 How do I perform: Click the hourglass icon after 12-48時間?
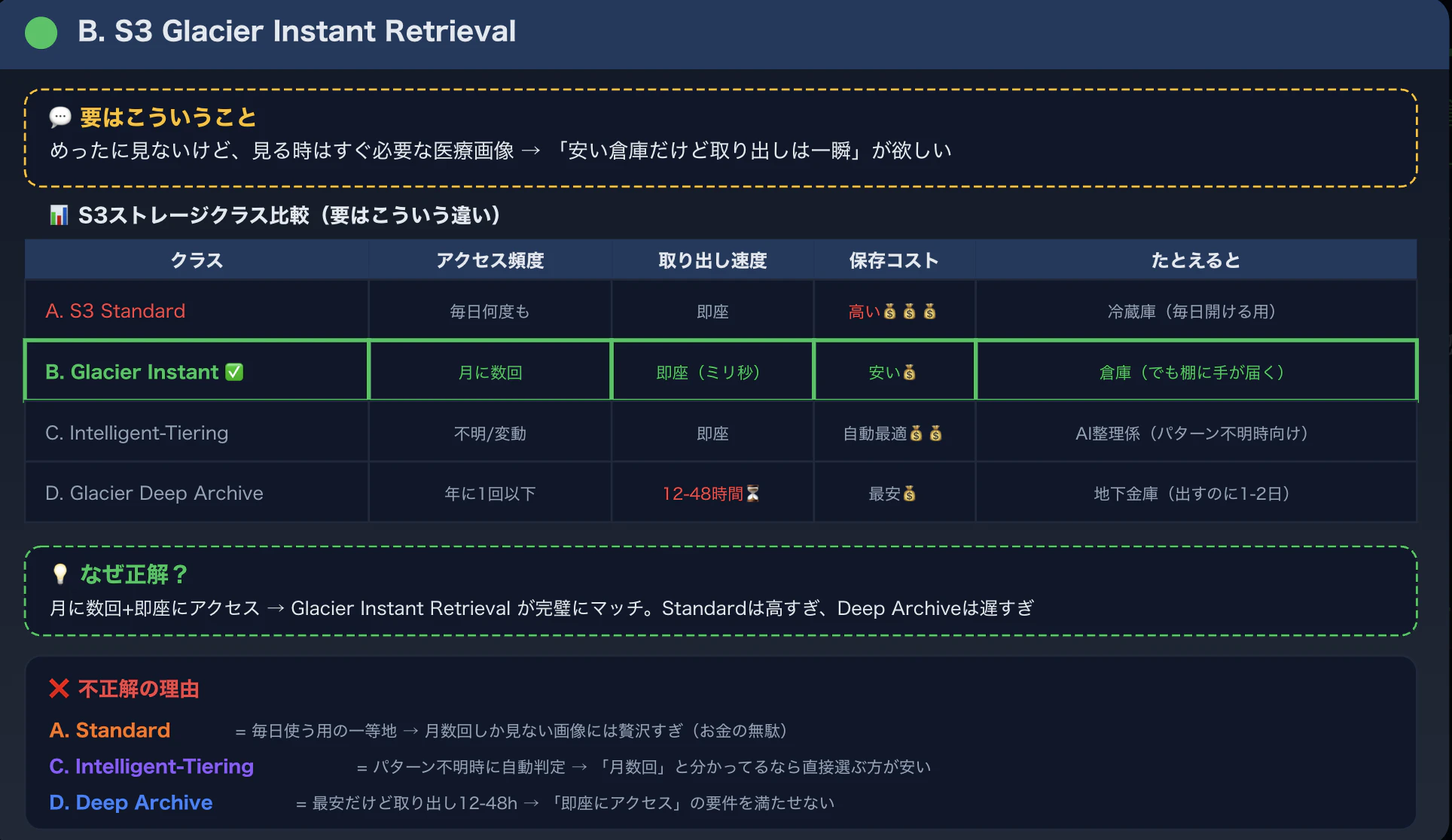coord(752,494)
